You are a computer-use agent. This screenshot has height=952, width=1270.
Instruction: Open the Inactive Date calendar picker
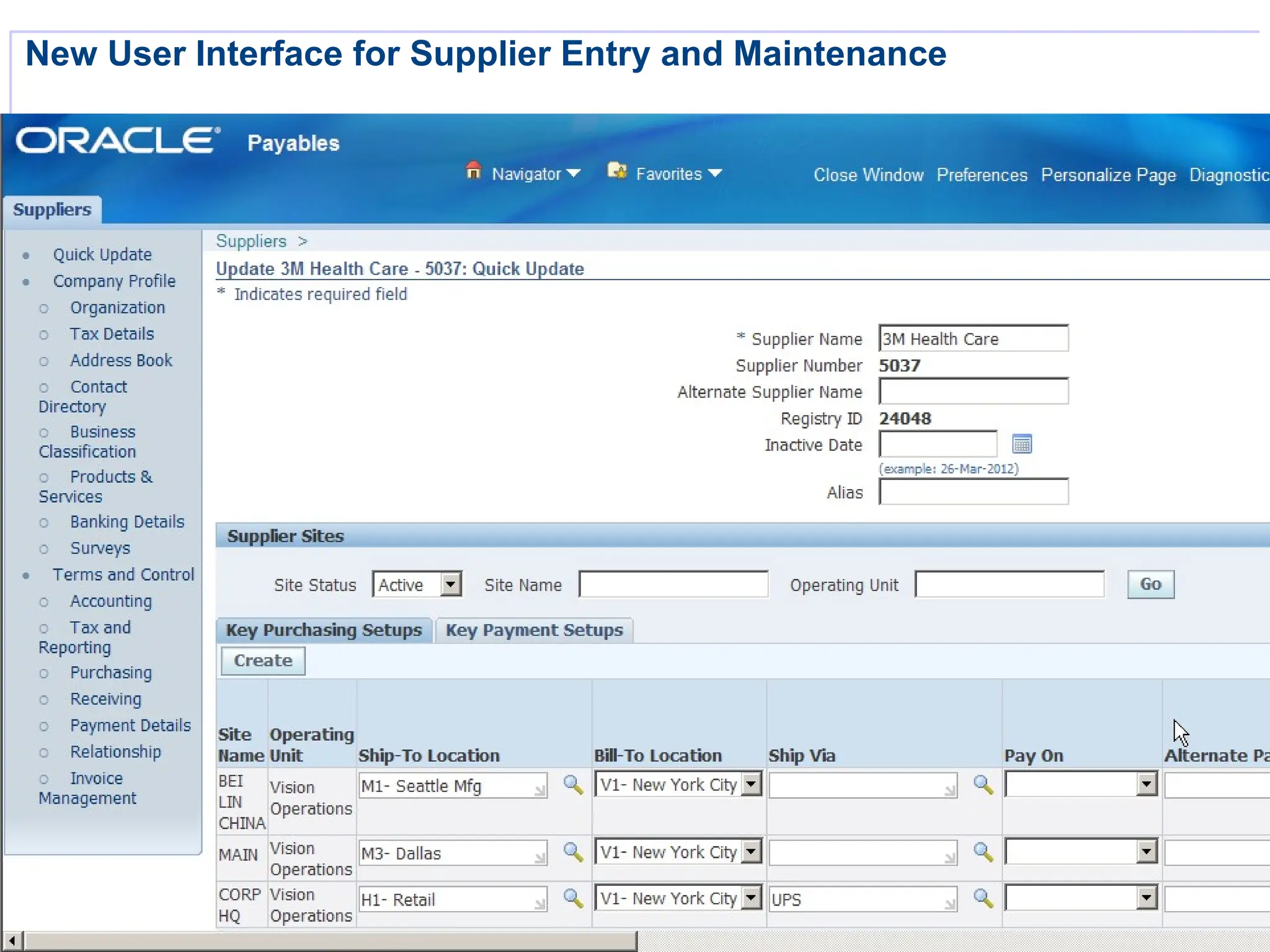(1021, 444)
